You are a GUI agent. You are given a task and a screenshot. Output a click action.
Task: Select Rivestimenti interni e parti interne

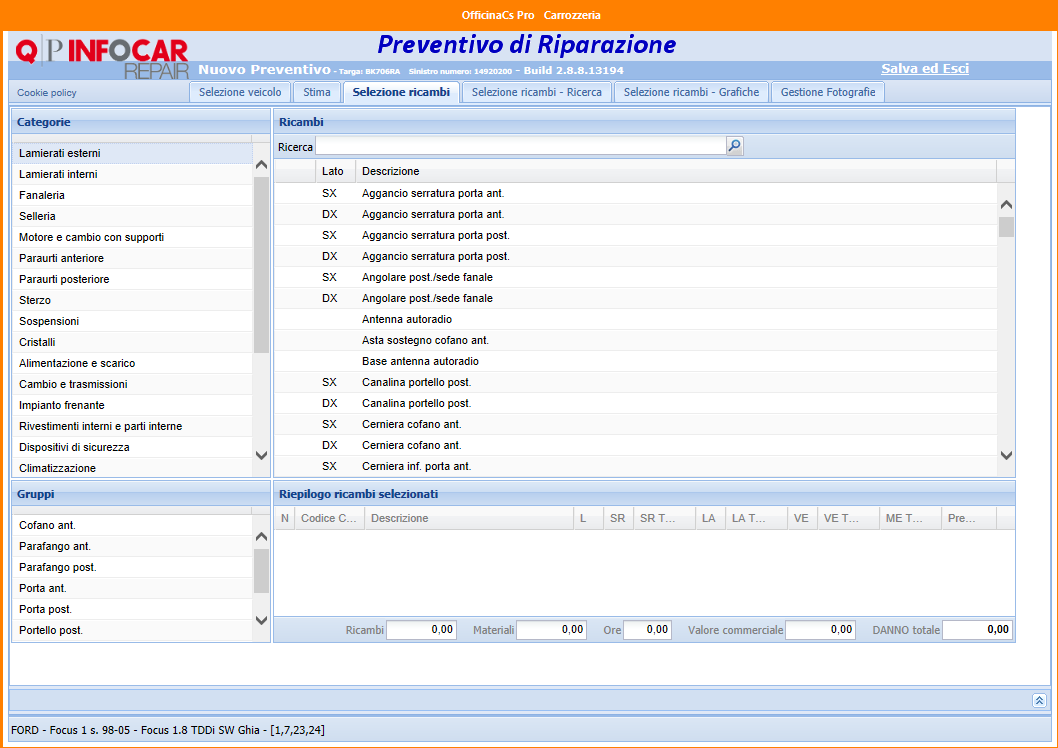[x=132, y=426]
